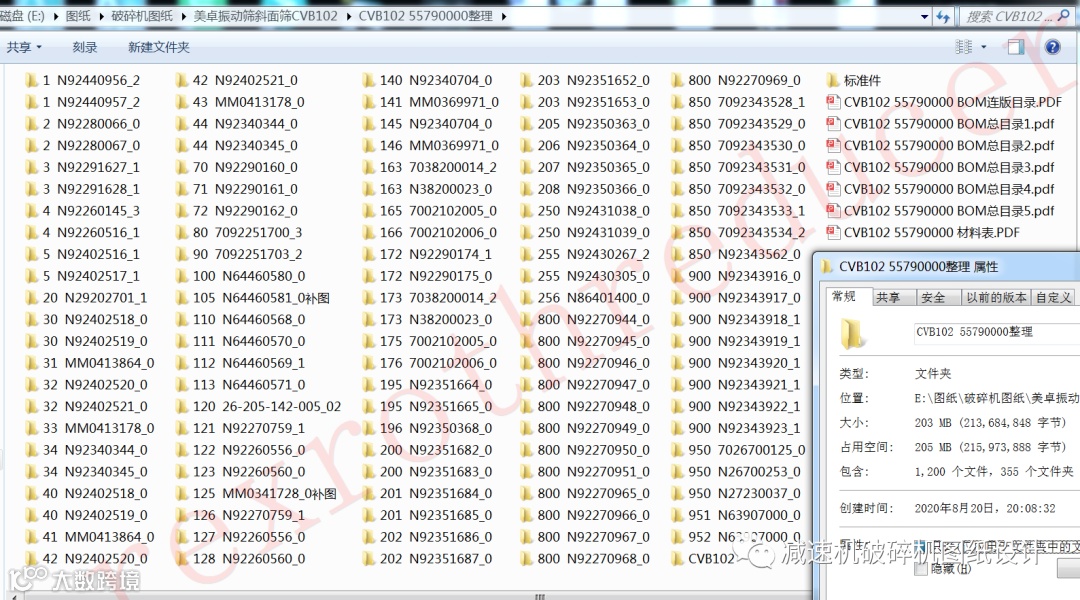Select folder icon of 140 N92340704_0
The image size is (1080, 600).
(x=368, y=80)
